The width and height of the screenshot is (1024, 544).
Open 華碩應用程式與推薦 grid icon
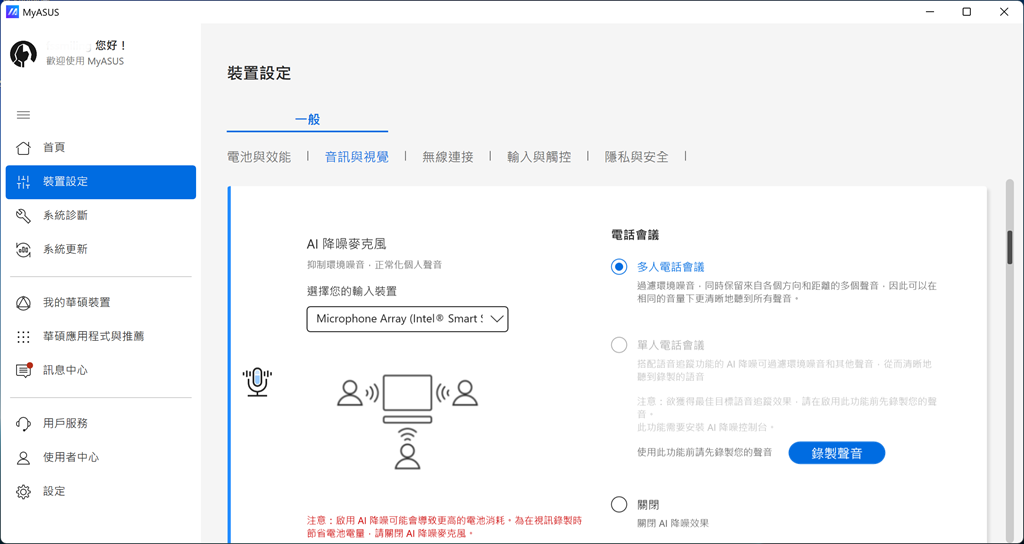coord(24,337)
